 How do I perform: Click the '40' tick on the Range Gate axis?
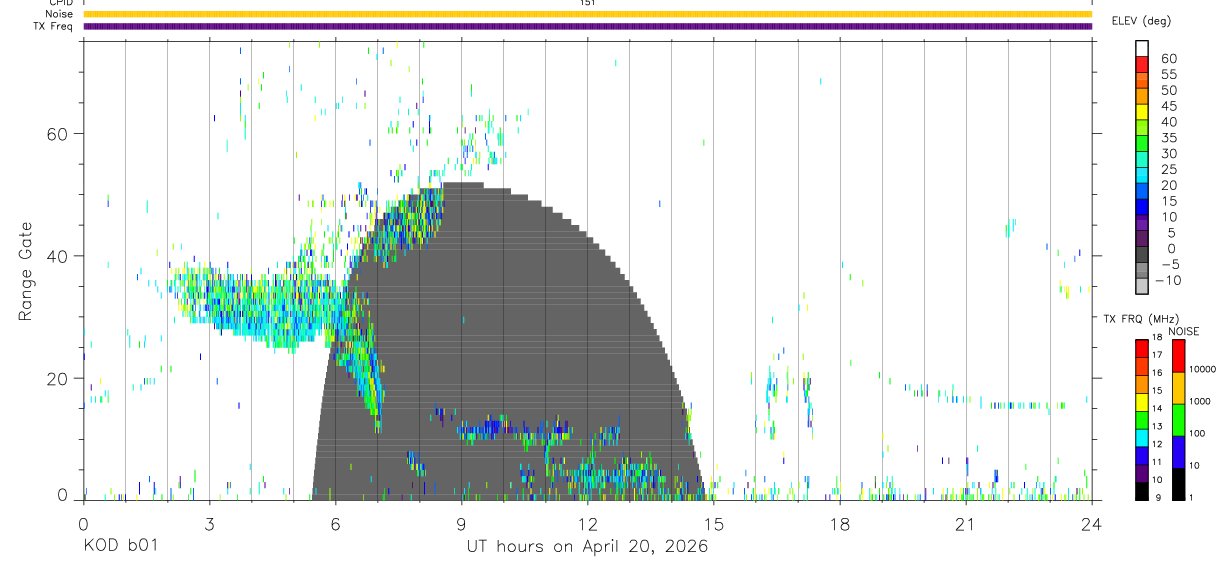[59, 256]
